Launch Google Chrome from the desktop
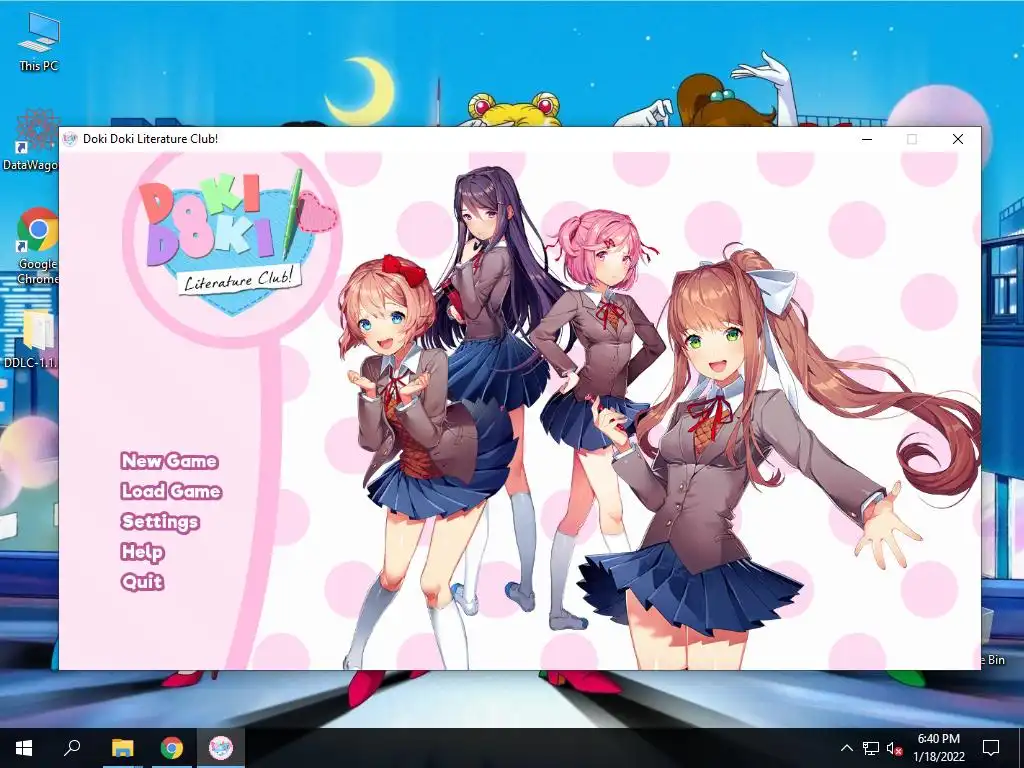Image resolution: width=1024 pixels, height=768 pixels. (x=37, y=246)
